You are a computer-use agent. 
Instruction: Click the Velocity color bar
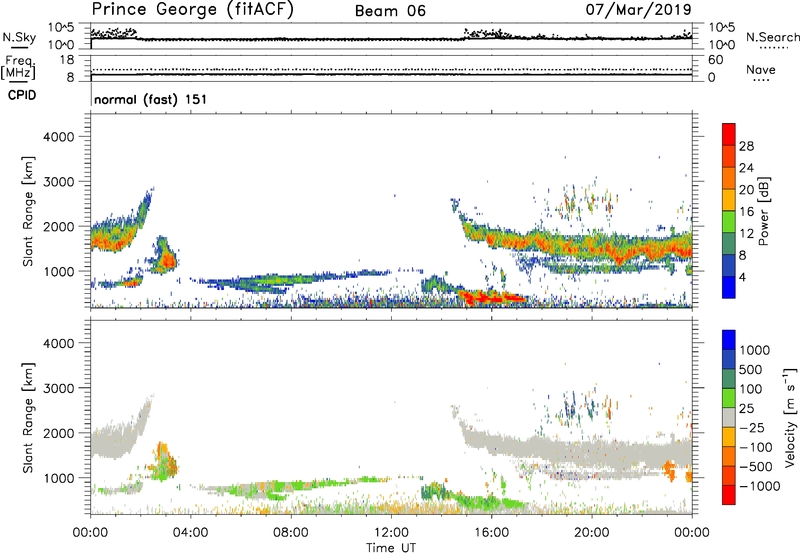pyautogui.click(x=729, y=417)
